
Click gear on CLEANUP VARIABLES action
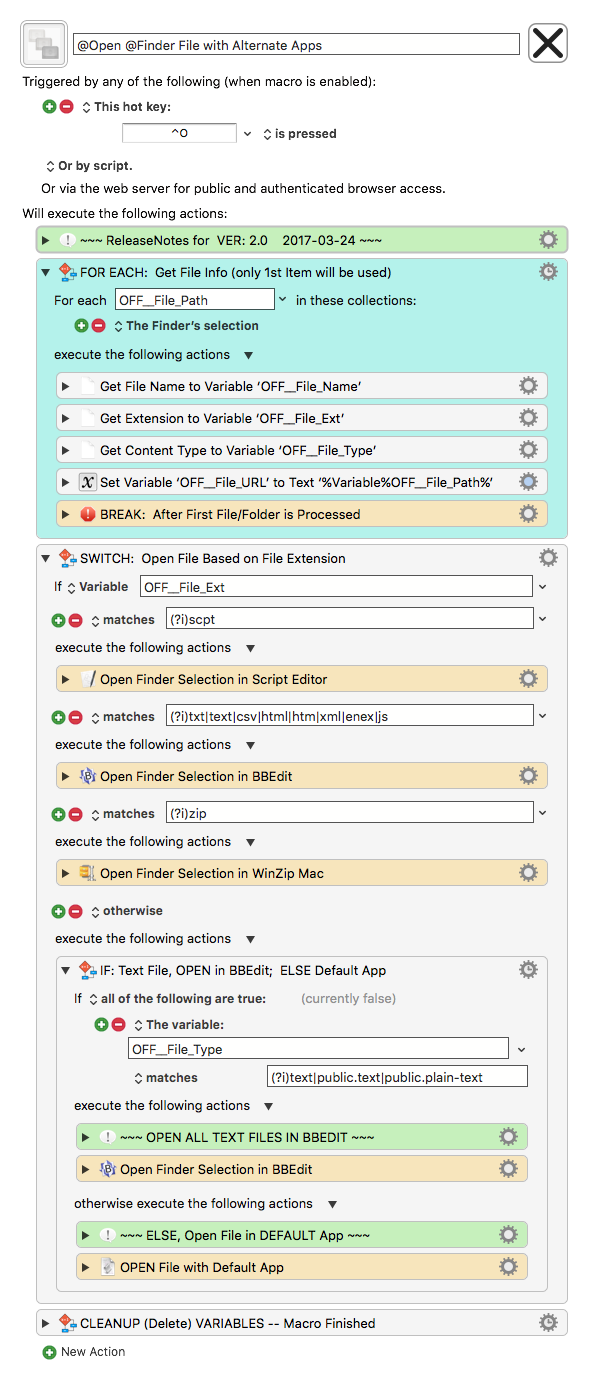[548, 1323]
